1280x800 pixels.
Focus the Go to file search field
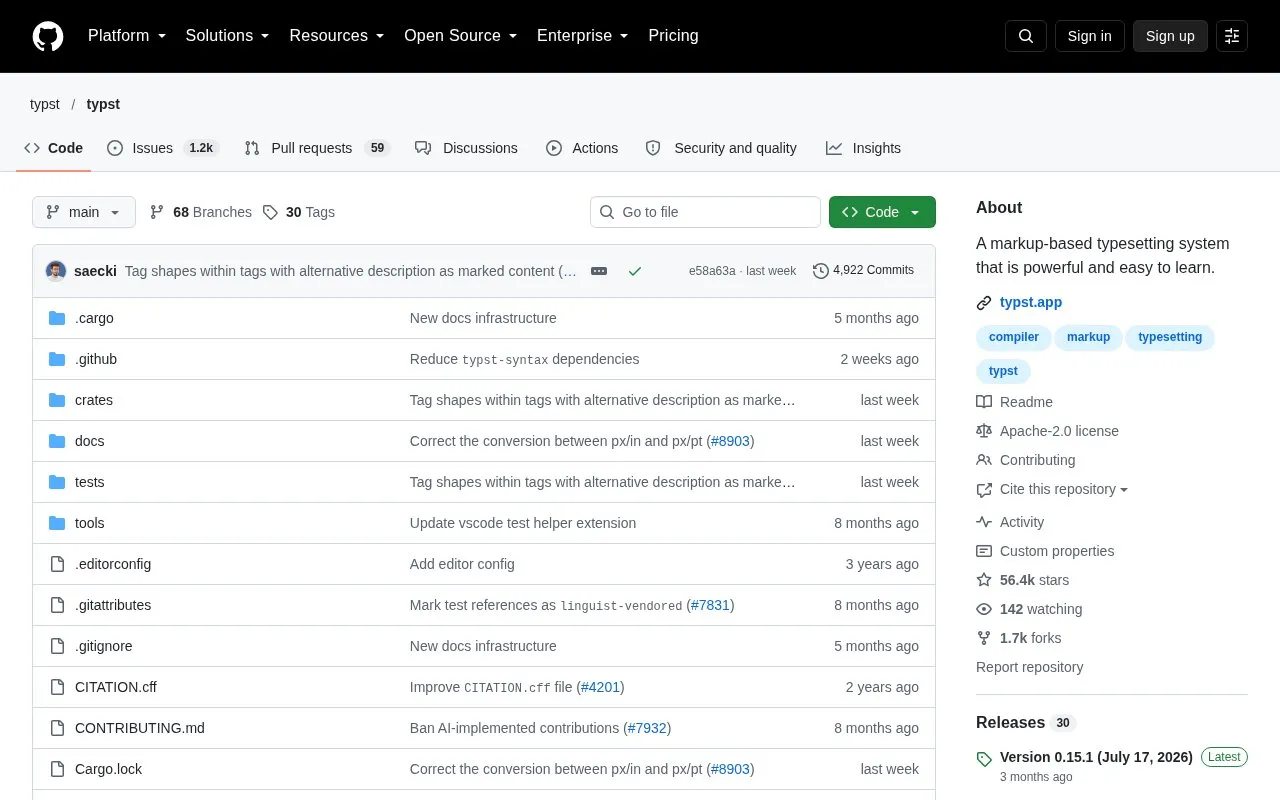(x=705, y=212)
